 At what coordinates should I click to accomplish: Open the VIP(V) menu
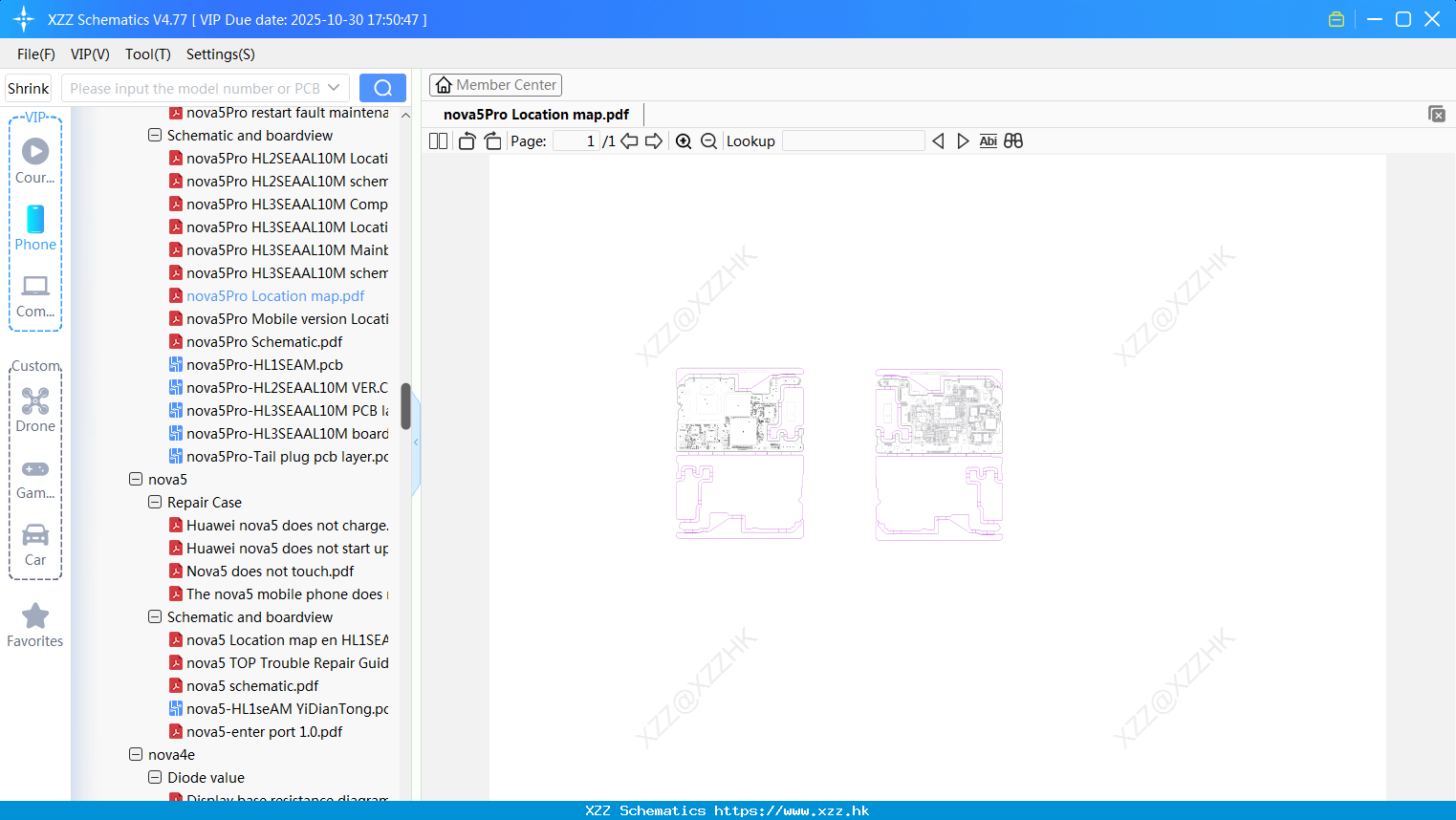tap(90, 54)
